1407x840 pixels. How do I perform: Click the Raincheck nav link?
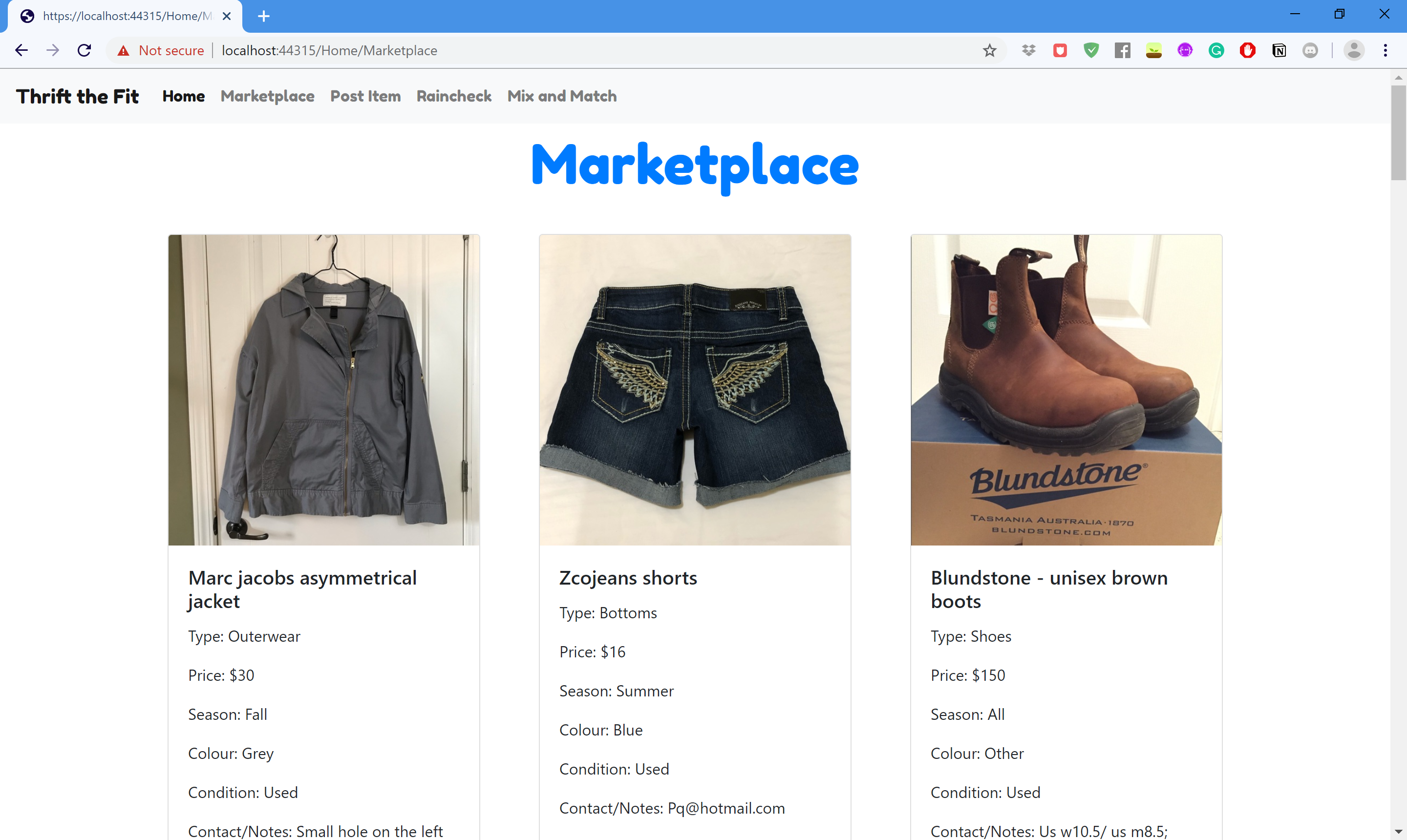click(x=453, y=96)
